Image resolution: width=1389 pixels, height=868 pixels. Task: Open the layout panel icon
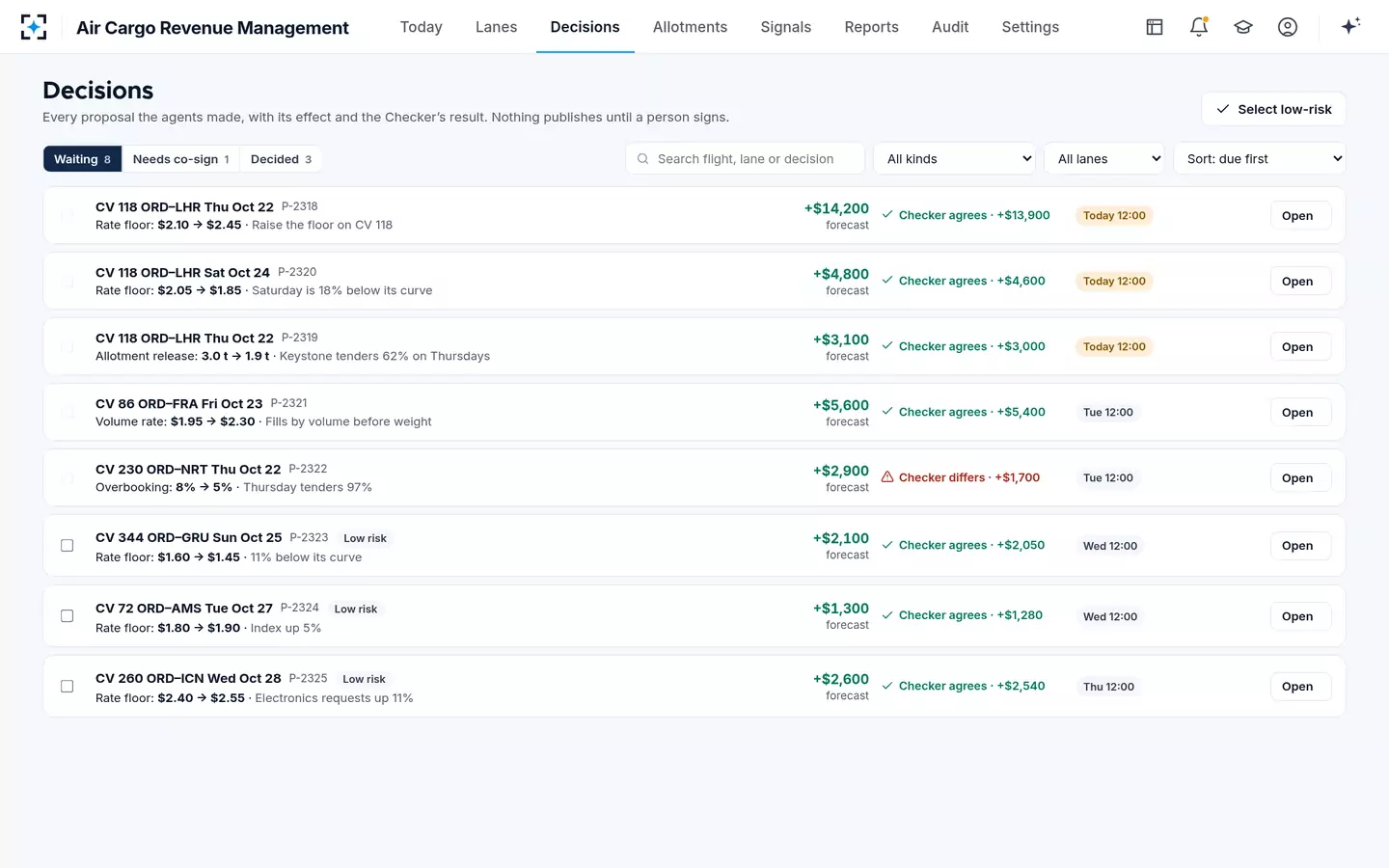(x=1155, y=27)
